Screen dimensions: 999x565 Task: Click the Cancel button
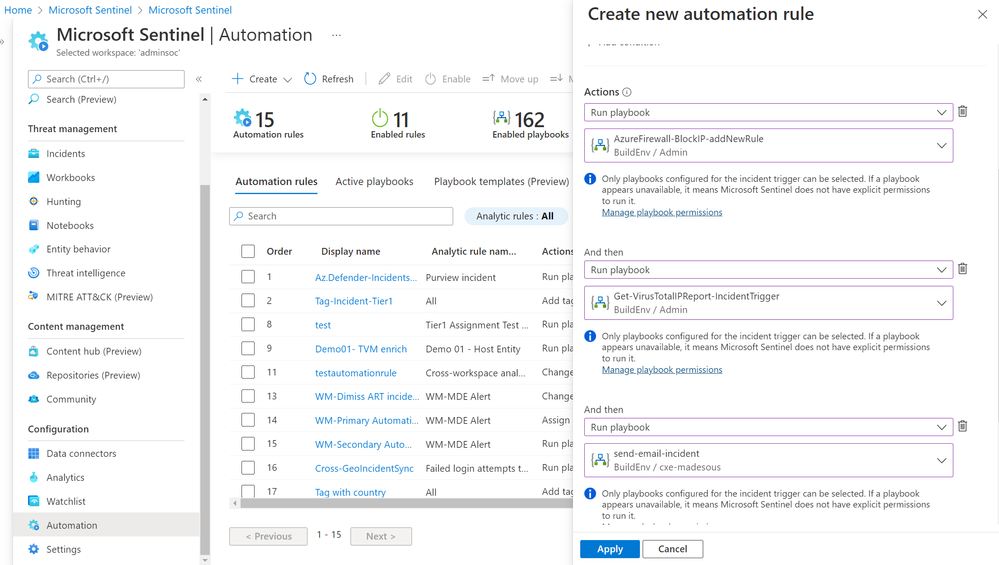tap(672, 549)
